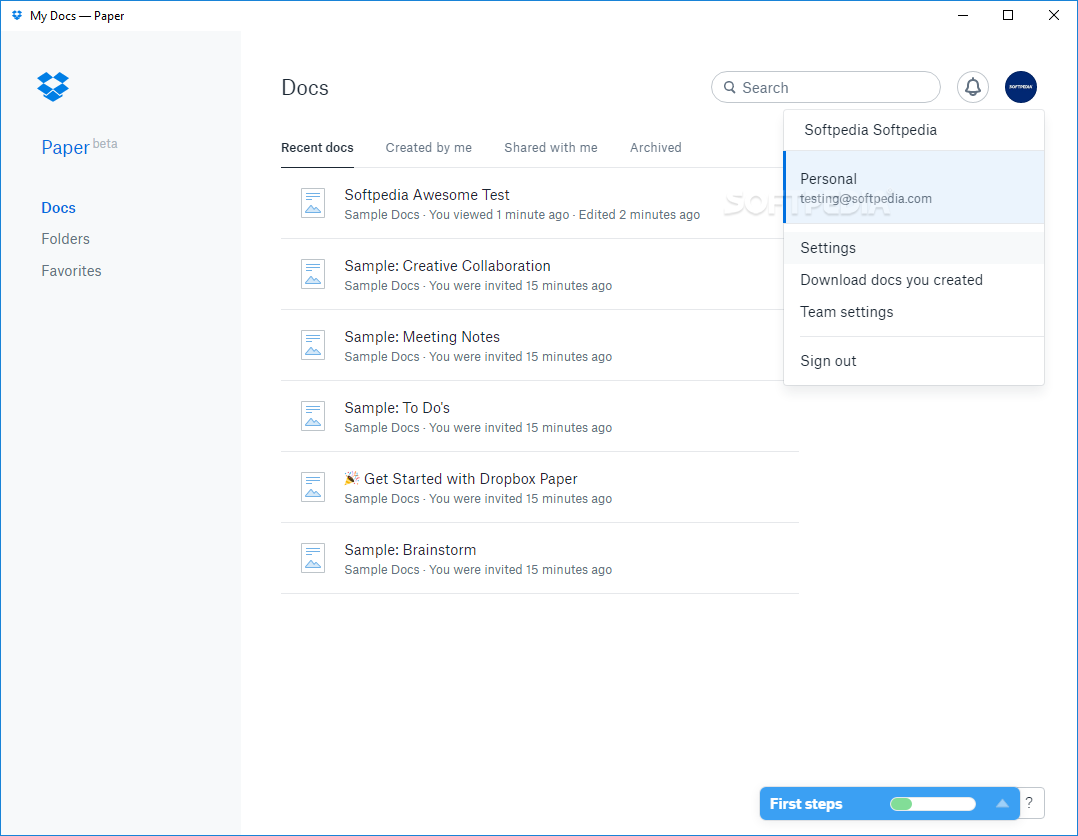Screen dimensions: 1078x836
Task: Close the Paper window
Action: [x=1054, y=15]
